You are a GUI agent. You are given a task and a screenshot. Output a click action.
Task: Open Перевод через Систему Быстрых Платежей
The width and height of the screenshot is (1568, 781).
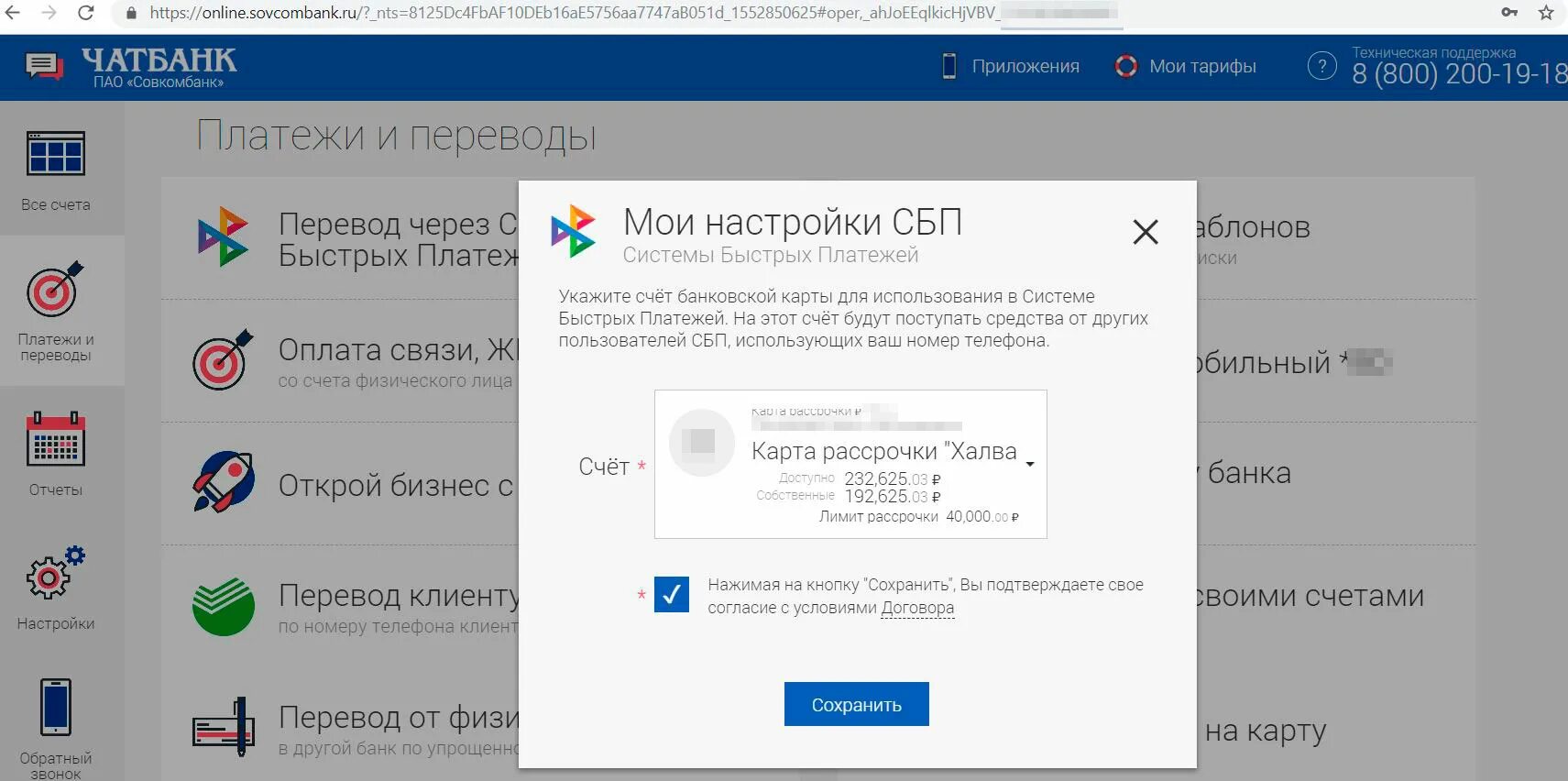pyautogui.click(x=399, y=238)
